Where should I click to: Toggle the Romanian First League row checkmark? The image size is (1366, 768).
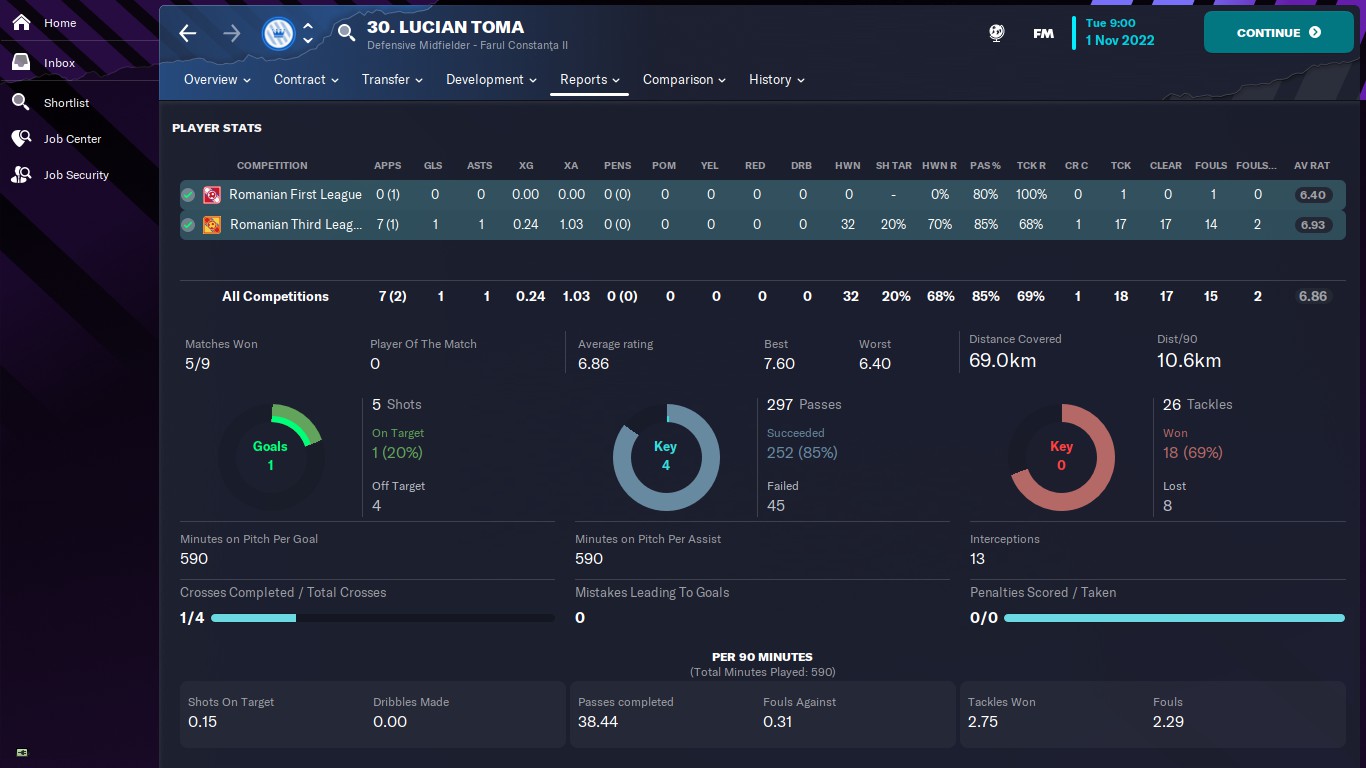(188, 195)
